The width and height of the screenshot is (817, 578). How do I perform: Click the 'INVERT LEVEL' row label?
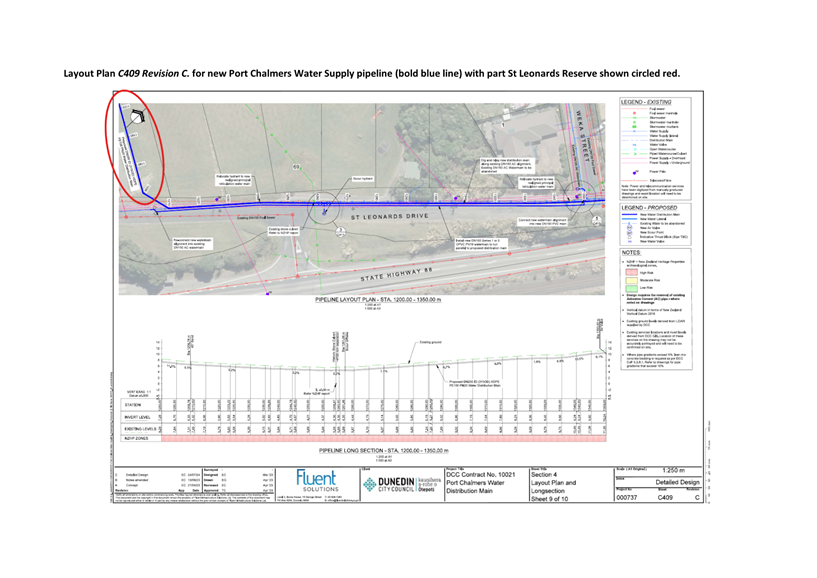[137, 417]
